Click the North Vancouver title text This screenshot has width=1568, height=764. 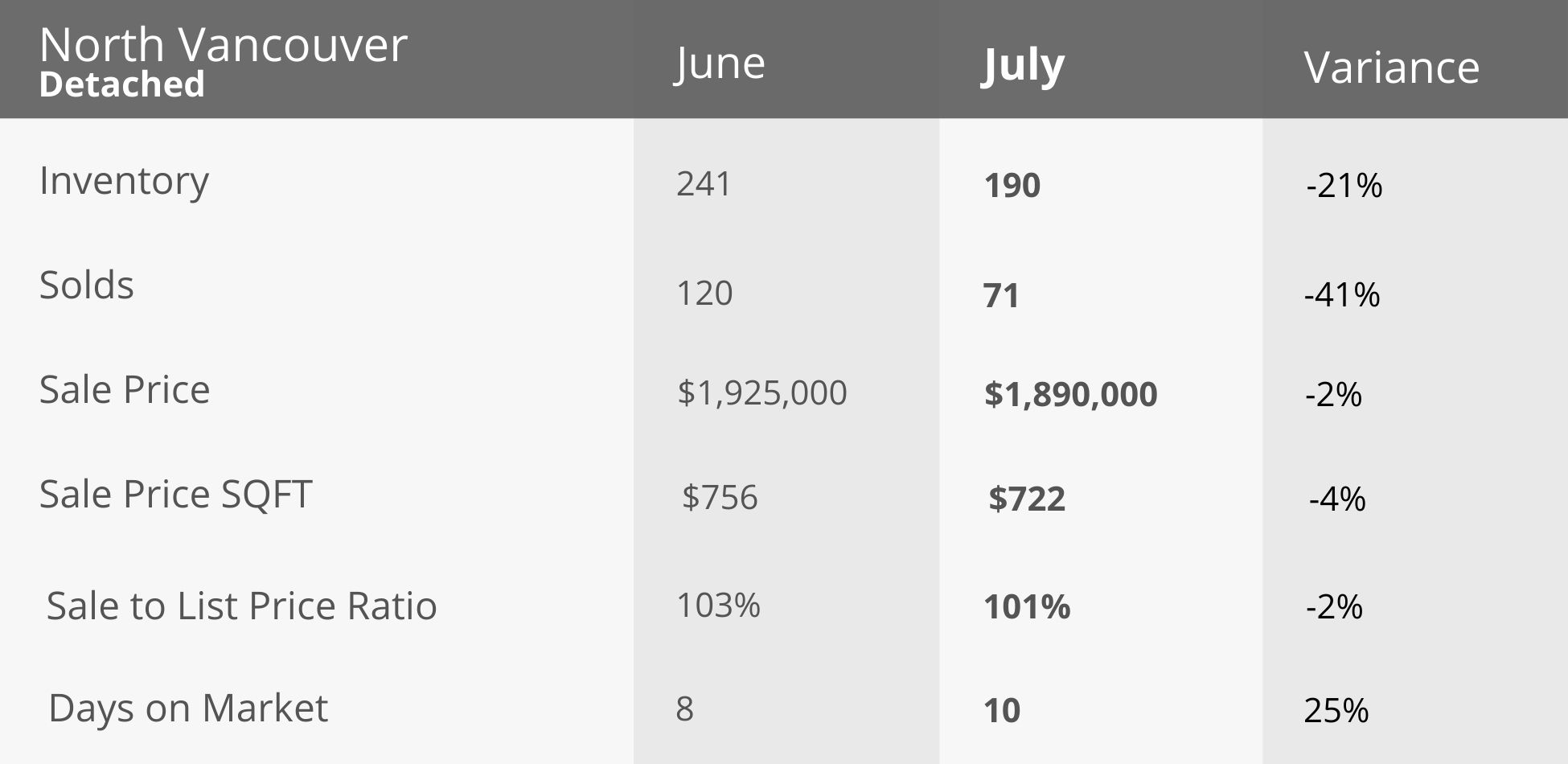click(x=223, y=44)
